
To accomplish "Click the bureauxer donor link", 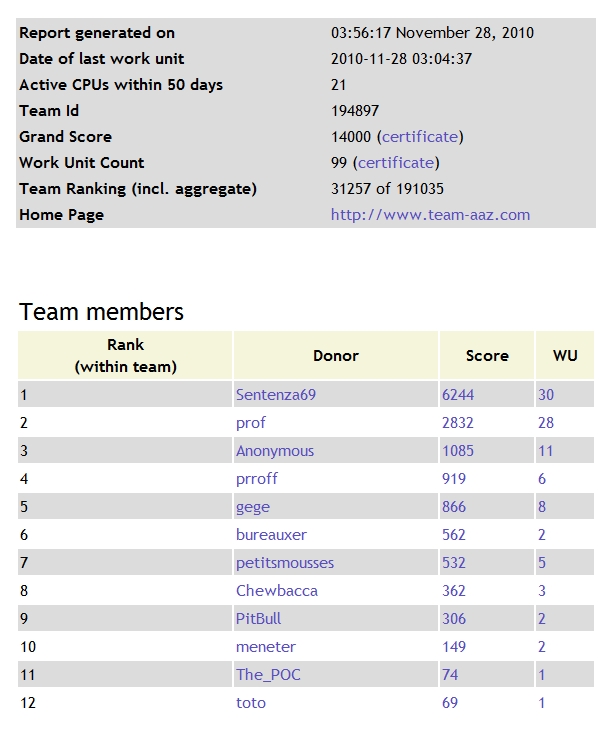I will click(271, 535).
